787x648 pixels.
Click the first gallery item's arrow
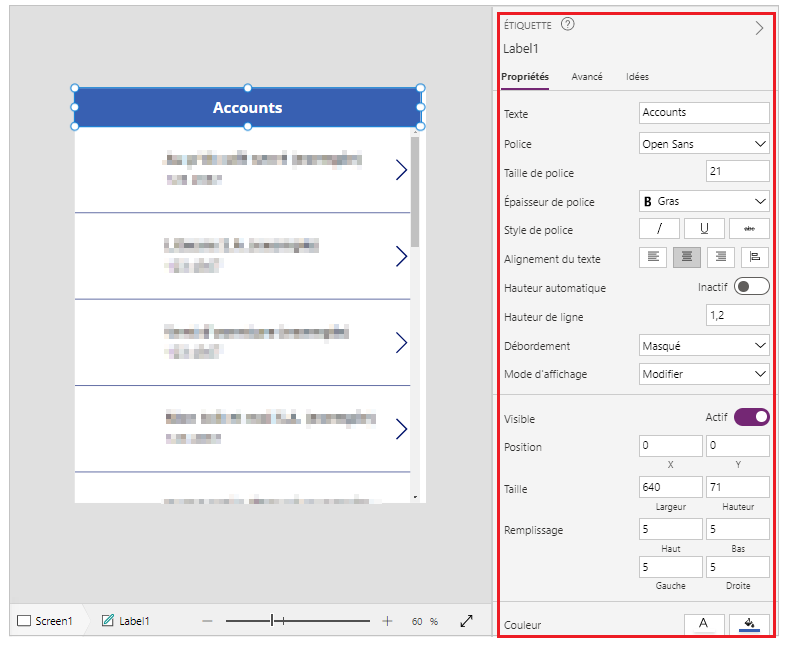point(401,170)
